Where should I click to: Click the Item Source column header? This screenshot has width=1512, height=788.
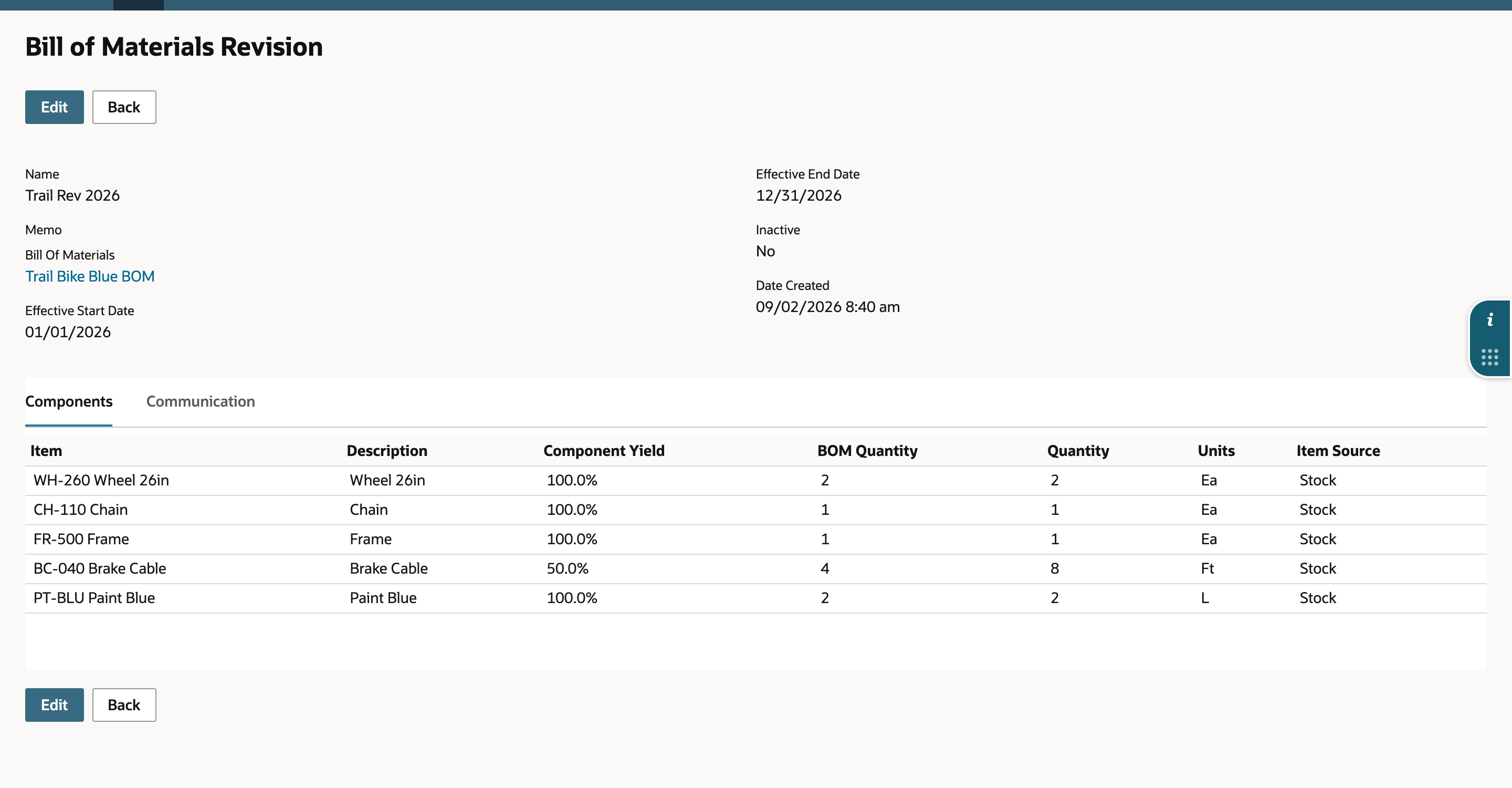click(x=1338, y=451)
